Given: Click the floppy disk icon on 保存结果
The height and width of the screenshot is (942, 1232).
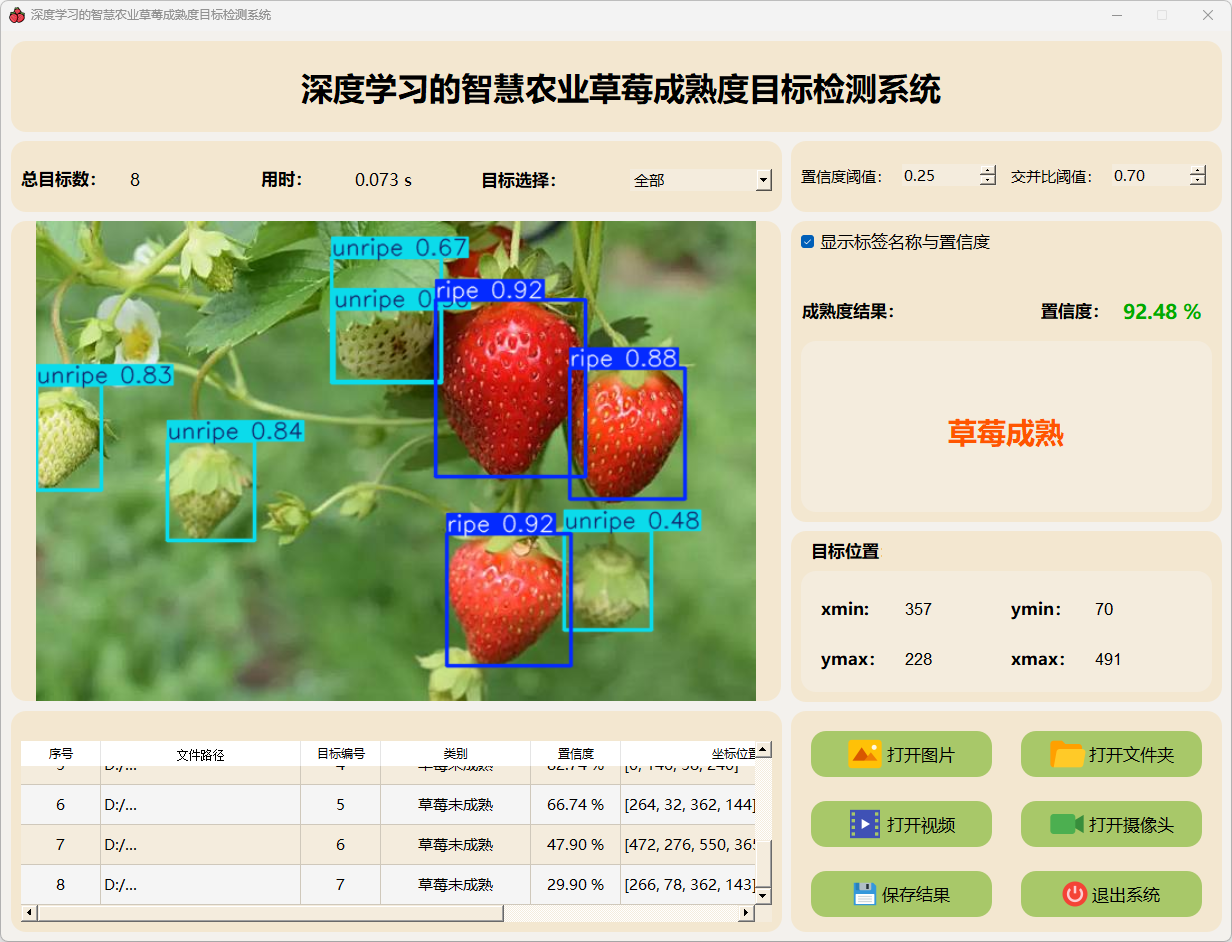Looking at the screenshot, I should tap(864, 894).
